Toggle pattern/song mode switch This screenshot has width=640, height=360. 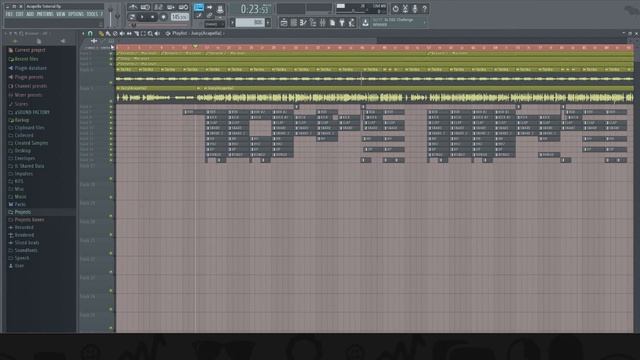coord(132,17)
